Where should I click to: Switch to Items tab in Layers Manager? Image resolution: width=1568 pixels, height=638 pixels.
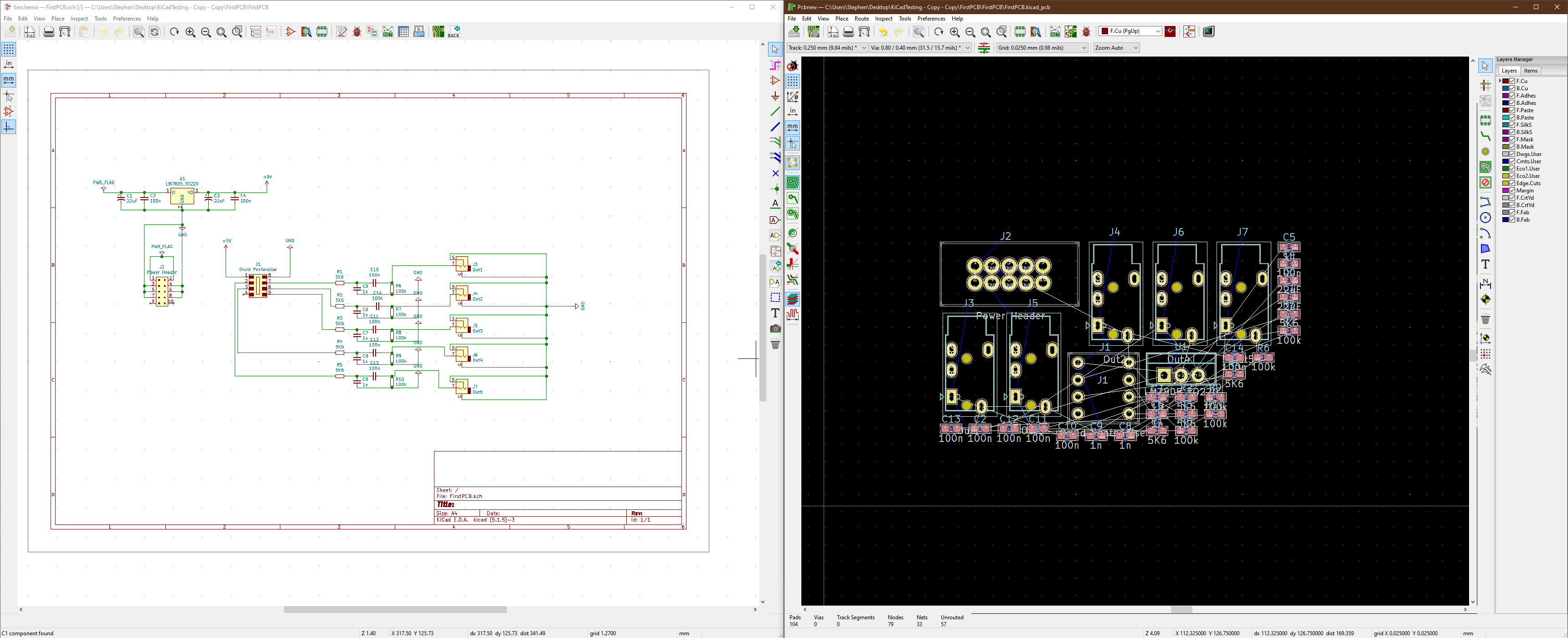click(x=1531, y=71)
